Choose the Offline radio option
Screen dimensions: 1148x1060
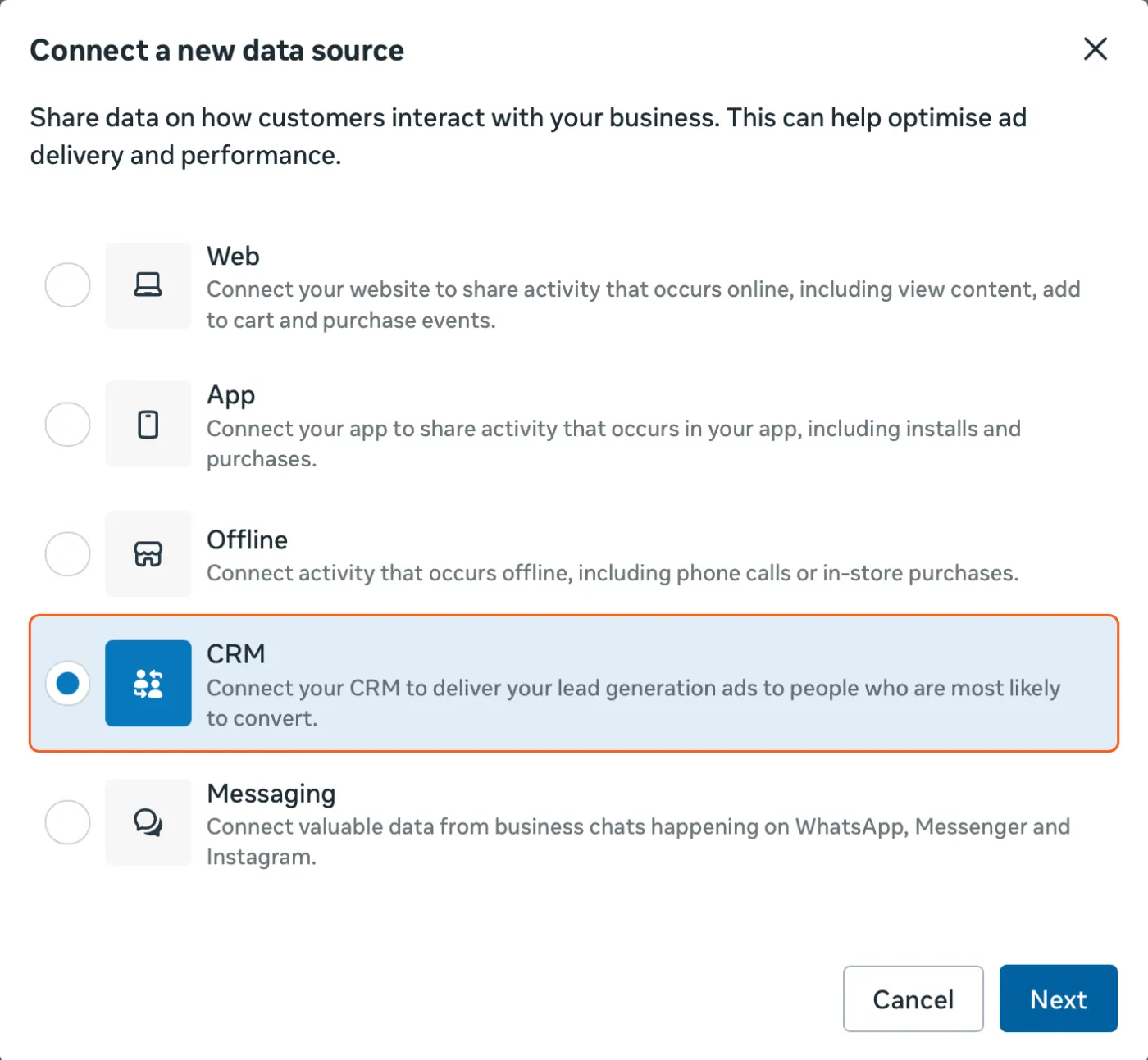tap(67, 554)
